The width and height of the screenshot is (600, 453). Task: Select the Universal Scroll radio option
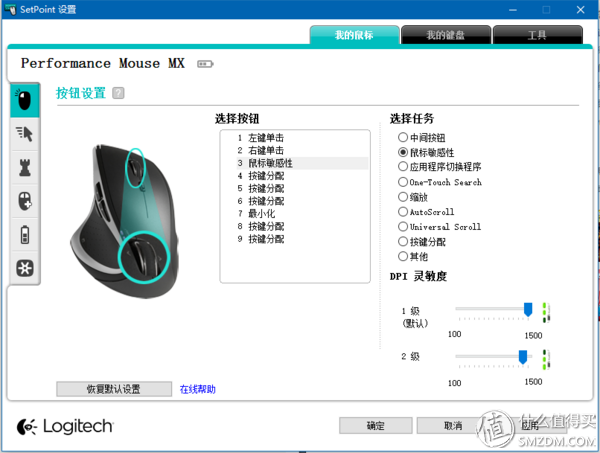click(x=403, y=226)
